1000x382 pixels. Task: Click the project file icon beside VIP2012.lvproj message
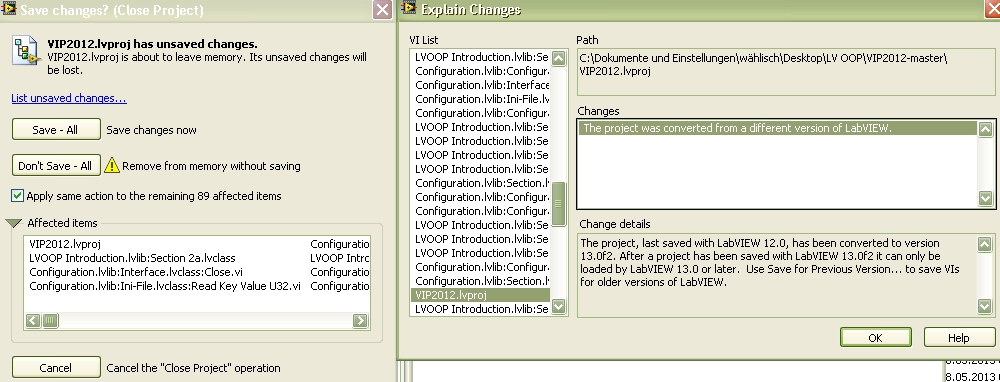pos(27,51)
